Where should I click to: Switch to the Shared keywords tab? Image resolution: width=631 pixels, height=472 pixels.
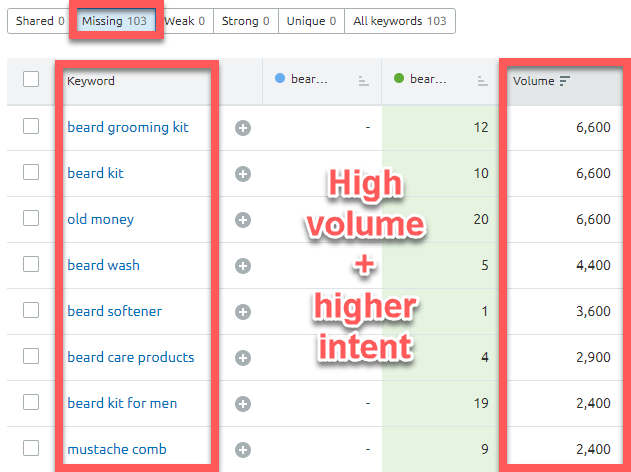(x=40, y=21)
